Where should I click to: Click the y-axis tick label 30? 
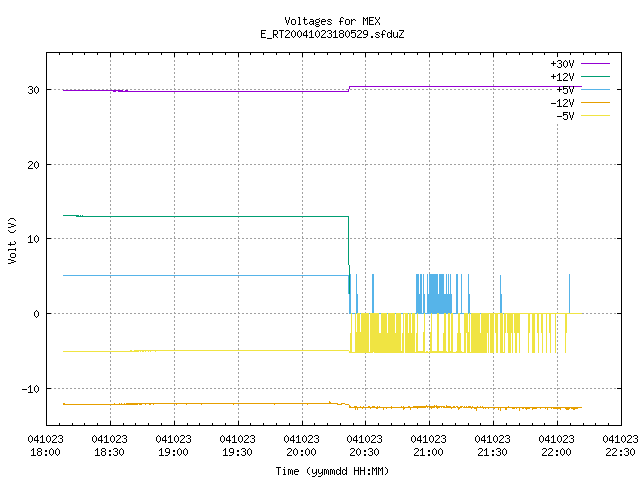33,90
